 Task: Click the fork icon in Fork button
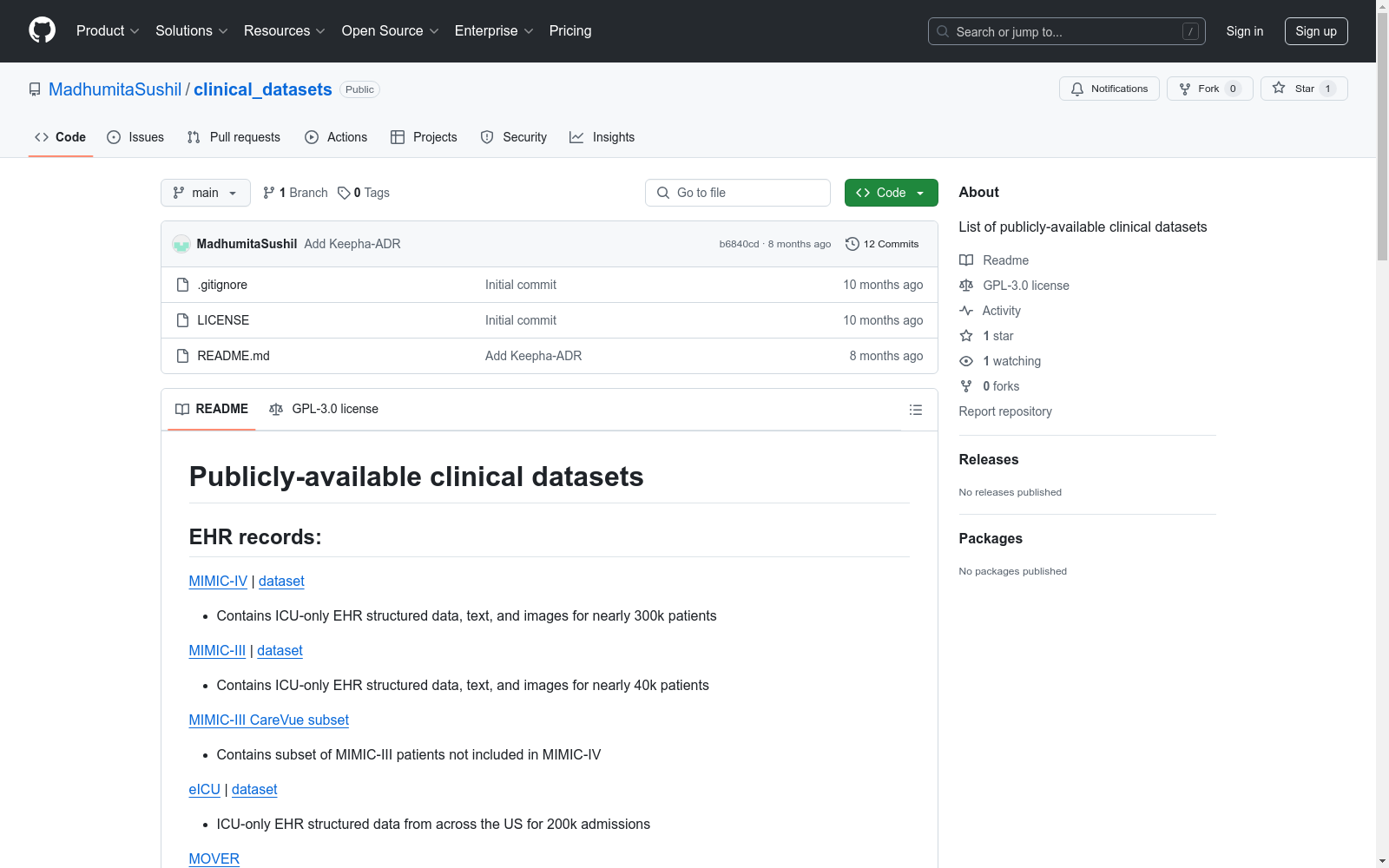tap(1185, 89)
